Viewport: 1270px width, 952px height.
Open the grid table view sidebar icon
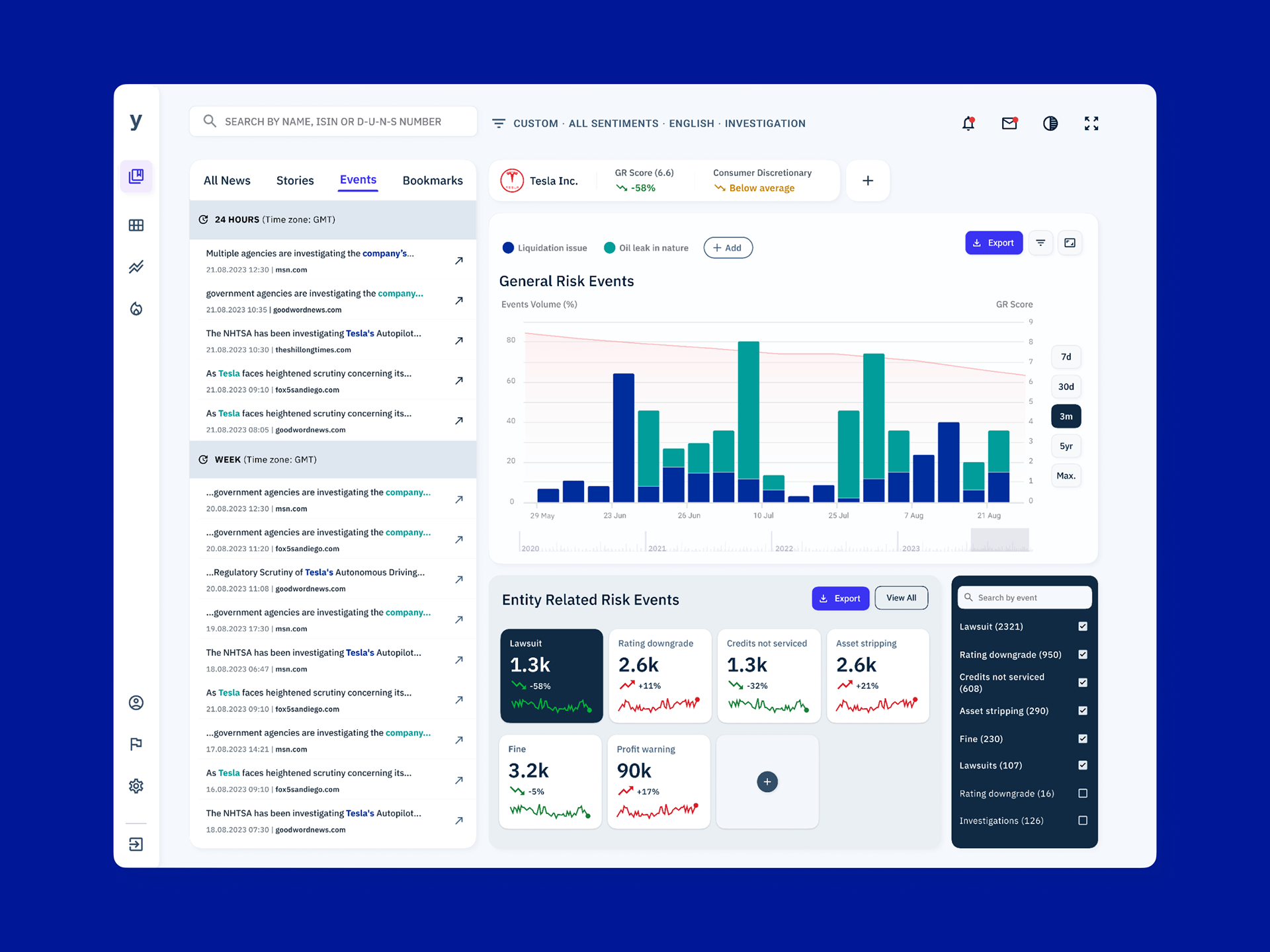(136, 225)
